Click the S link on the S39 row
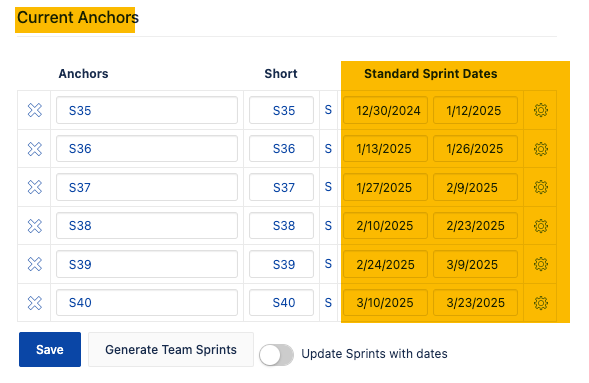 pyautogui.click(x=328, y=264)
